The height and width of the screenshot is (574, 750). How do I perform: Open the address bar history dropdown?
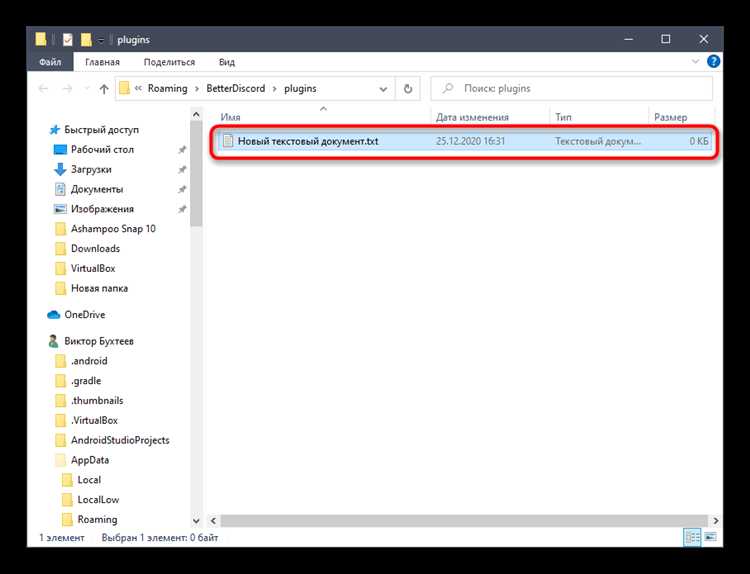(x=383, y=89)
